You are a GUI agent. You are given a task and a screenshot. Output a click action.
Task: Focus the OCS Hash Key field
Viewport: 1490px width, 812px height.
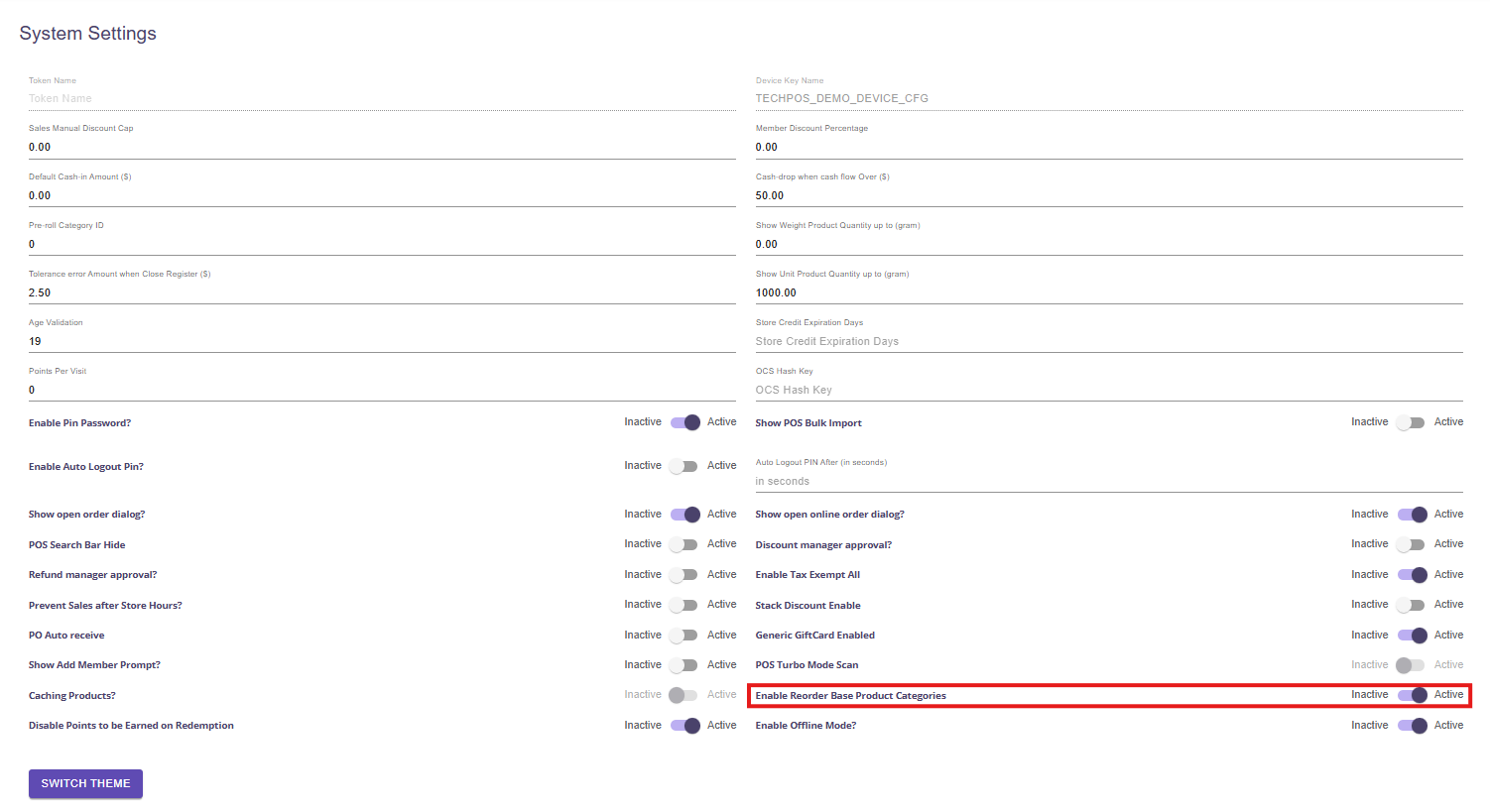point(1109,390)
